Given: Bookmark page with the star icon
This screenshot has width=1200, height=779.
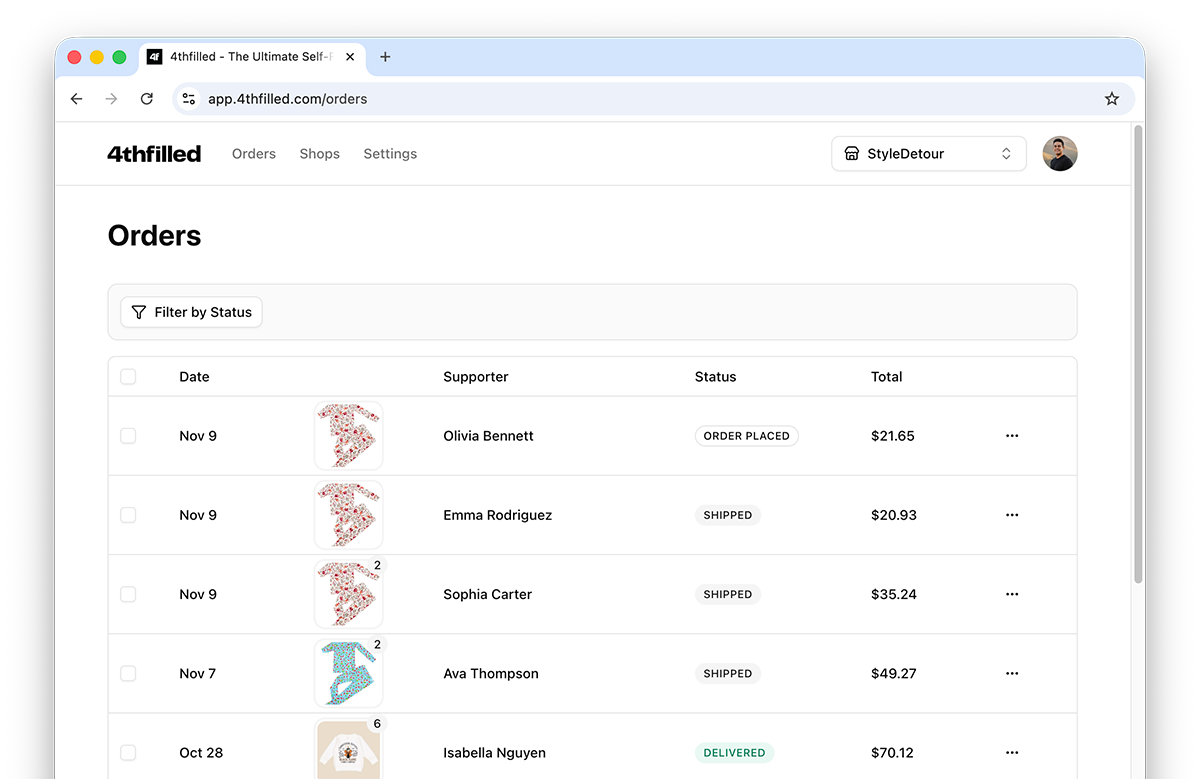Looking at the screenshot, I should pyautogui.click(x=1111, y=99).
